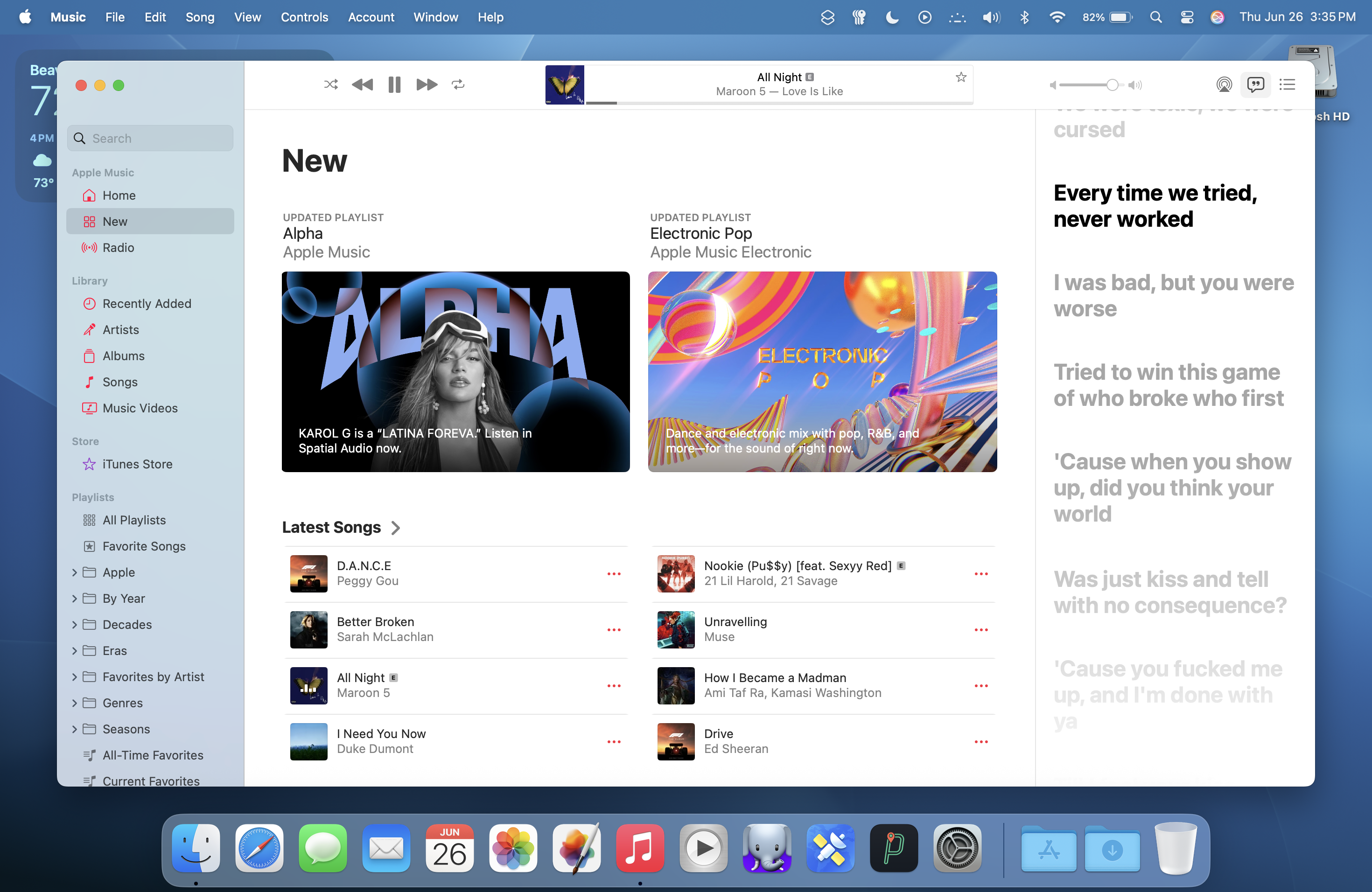Pause the current song
Image resolution: width=1372 pixels, height=892 pixels.
[x=394, y=85]
